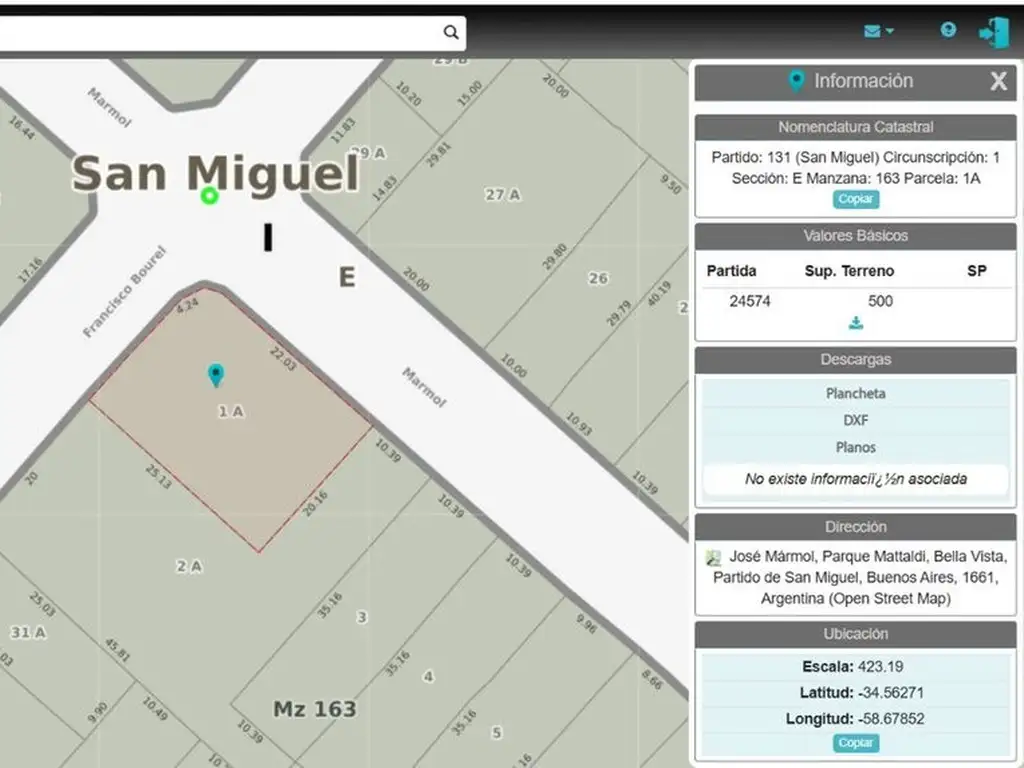Open the Planos downloads row
The image size is (1024, 768).
(x=855, y=447)
